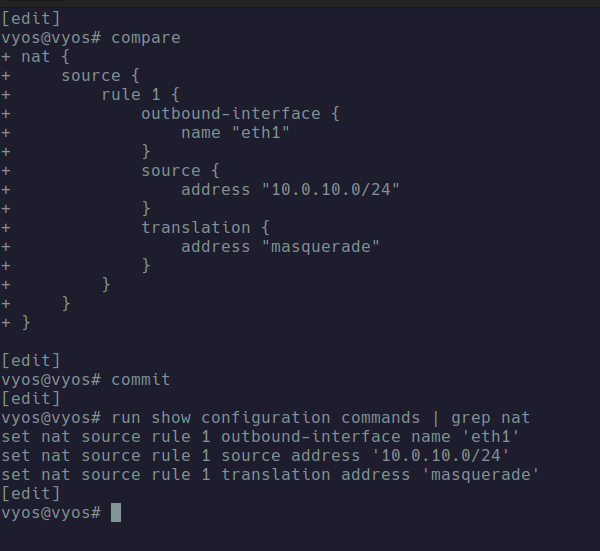Click the final empty vyos@vyos# prompt
Viewport: 600px width, 551px height.
click(51, 513)
